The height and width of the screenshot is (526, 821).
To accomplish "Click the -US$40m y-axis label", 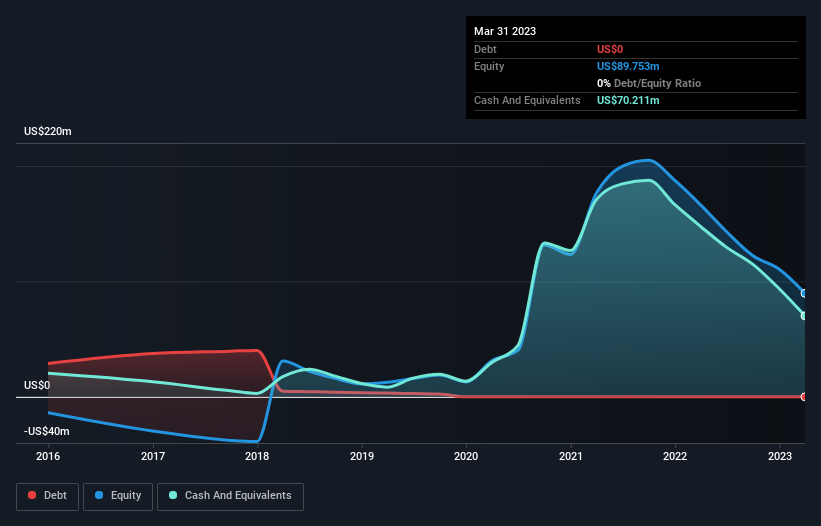I will (x=47, y=431).
